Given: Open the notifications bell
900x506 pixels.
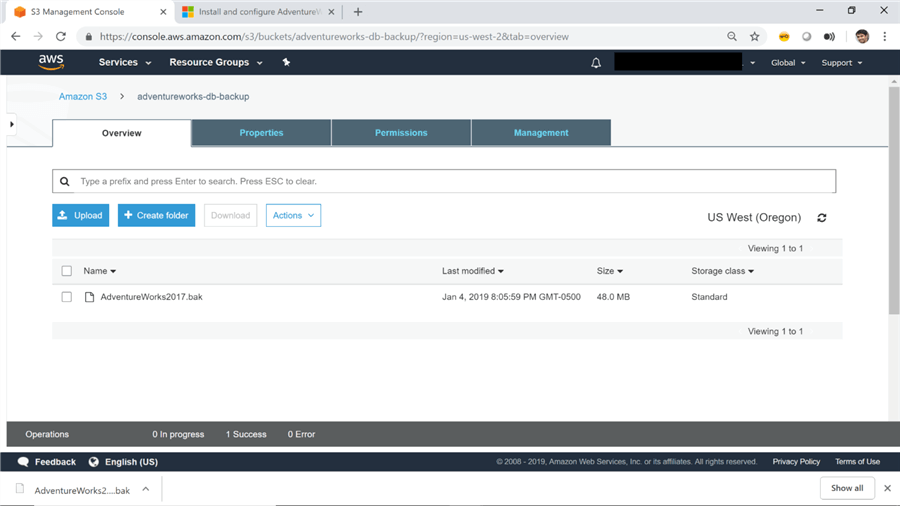Looking at the screenshot, I should 596,63.
